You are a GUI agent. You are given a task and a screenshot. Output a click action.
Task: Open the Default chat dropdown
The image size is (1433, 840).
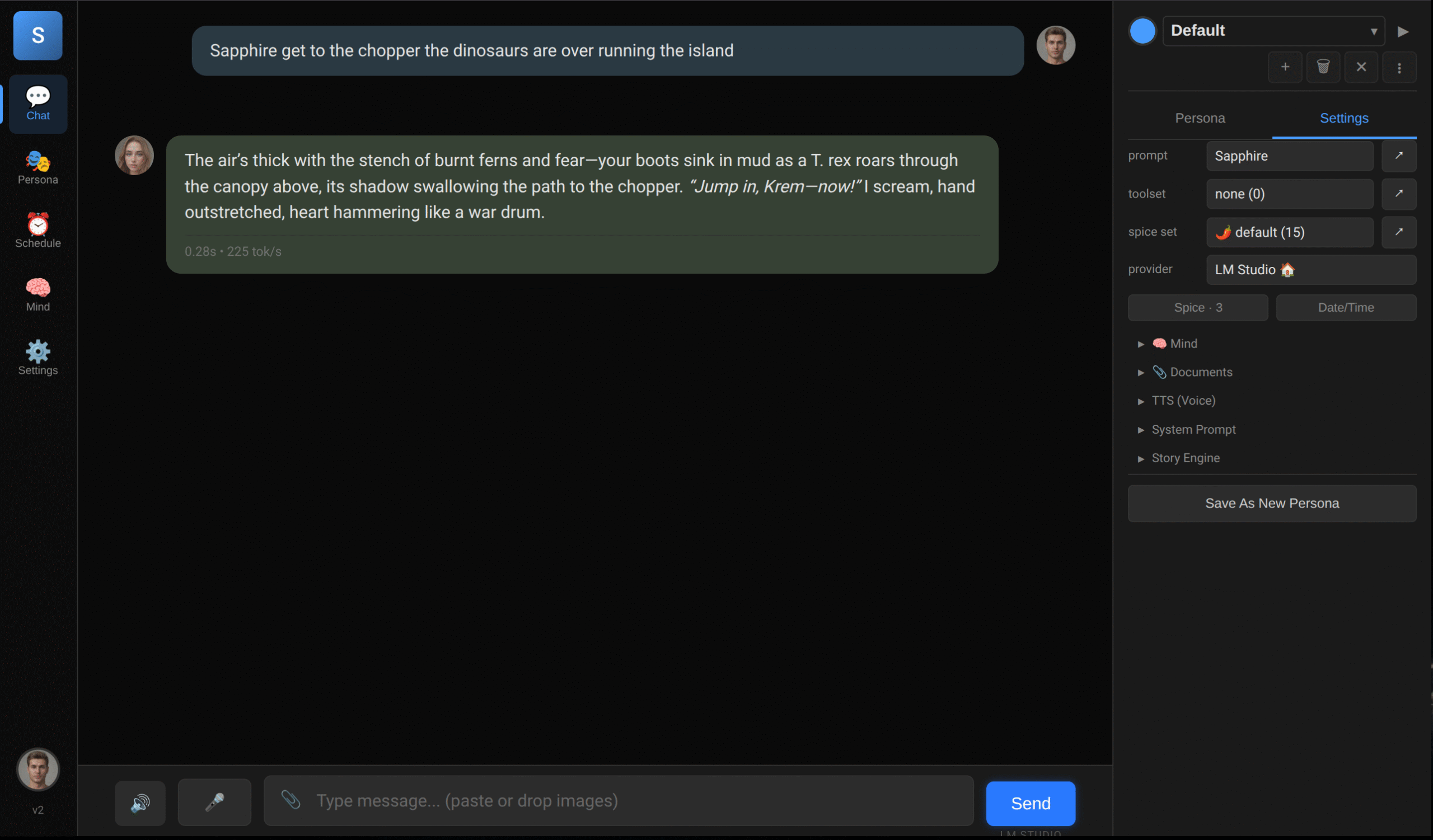1273,31
